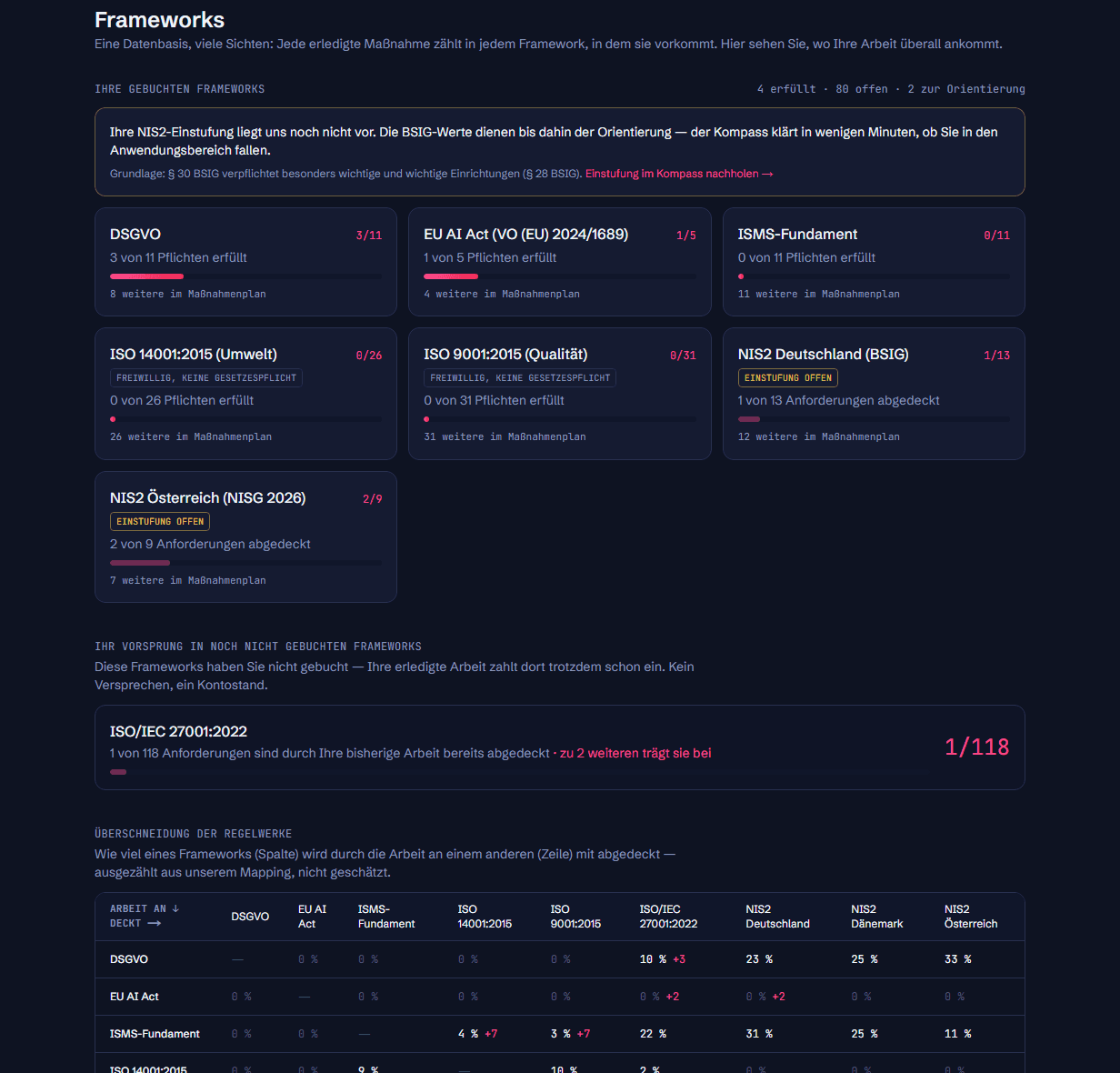The image size is (1120, 1073).
Task: Select the NIS2 Deutschland (BSIG) card title
Action: coord(824,355)
